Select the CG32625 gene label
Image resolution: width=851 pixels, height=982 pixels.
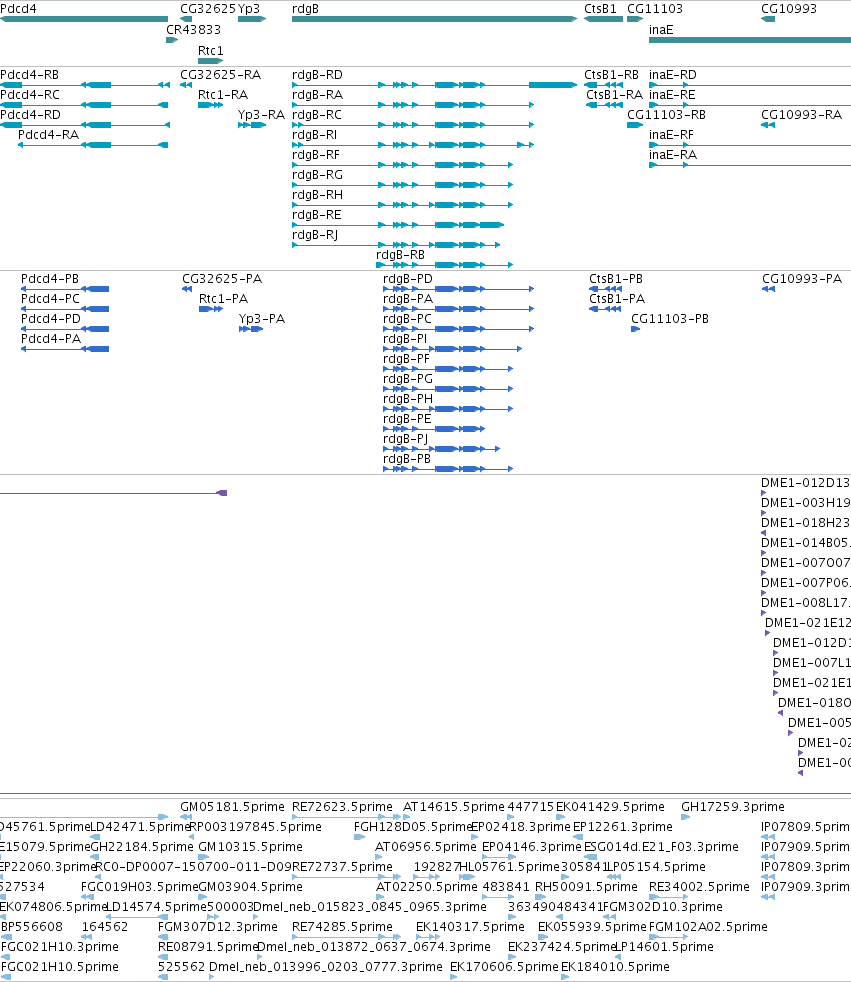208,9
